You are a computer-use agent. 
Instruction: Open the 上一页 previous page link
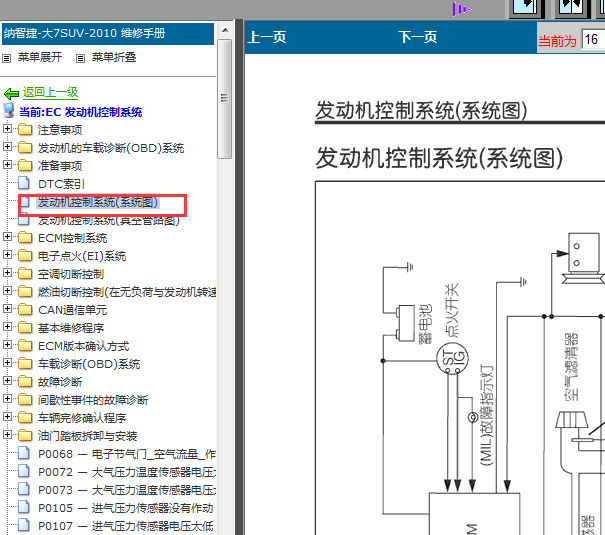pos(267,37)
